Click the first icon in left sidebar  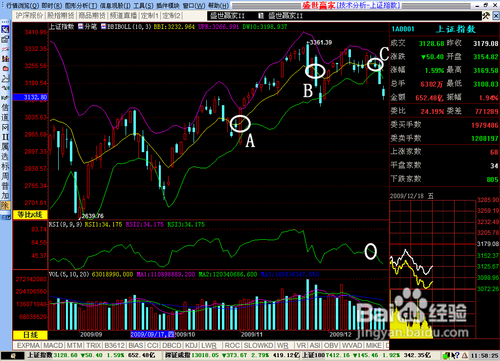(x=5, y=29)
